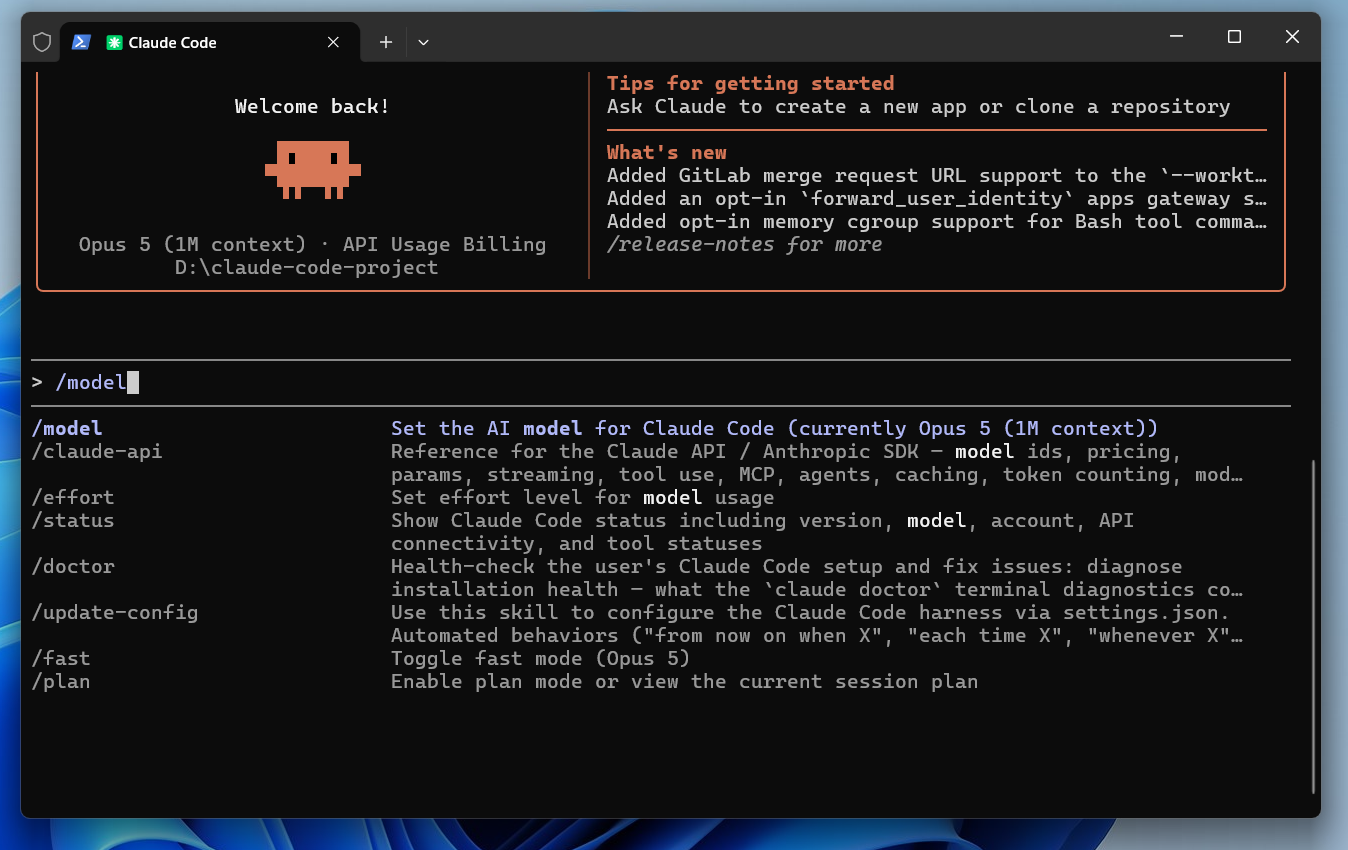This screenshot has height=850, width=1348.
Task: Select the /update-config command suggestion
Action: 114,612
